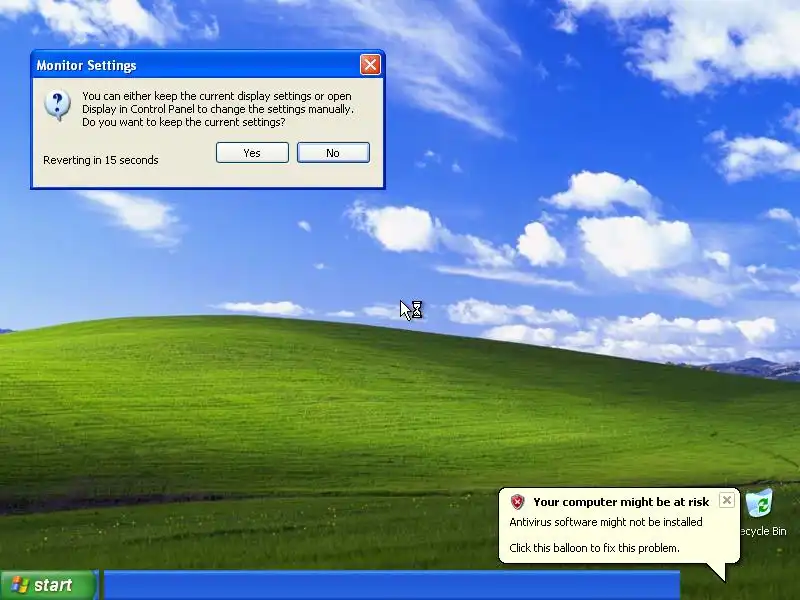Close the Monitor Settings dialog
800x600 pixels.
point(370,65)
